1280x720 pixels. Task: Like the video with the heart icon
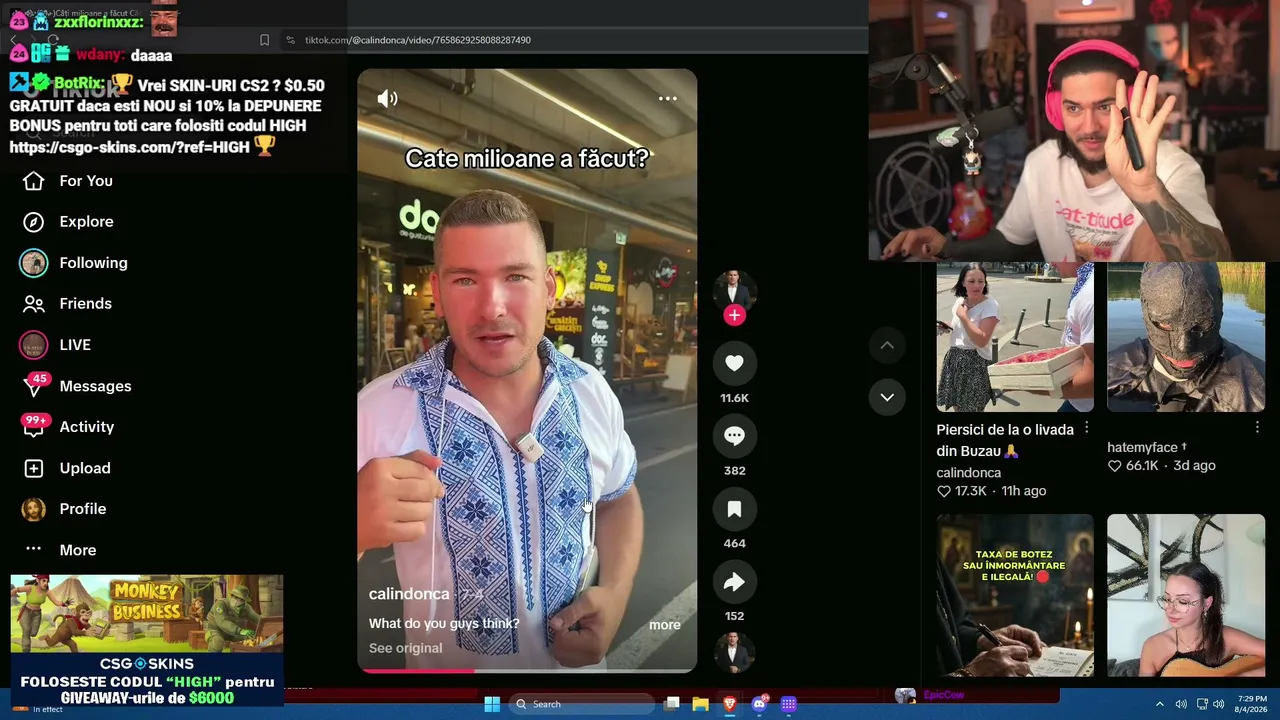[734, 363]
